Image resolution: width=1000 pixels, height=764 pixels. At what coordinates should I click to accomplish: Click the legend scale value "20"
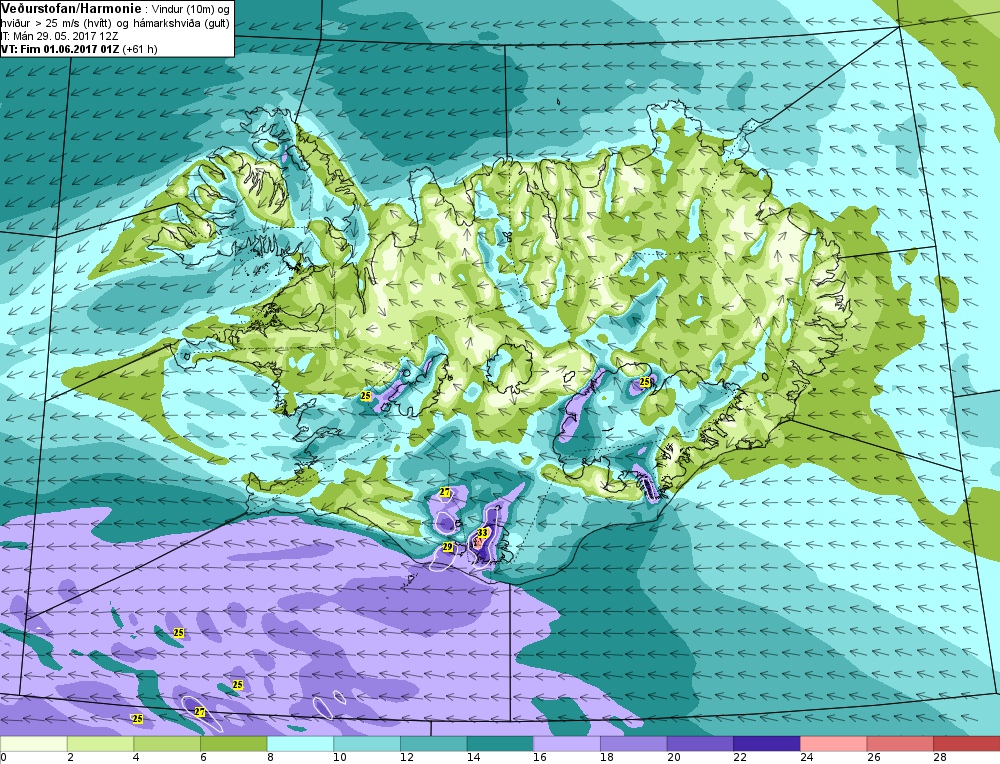point(673,758)
